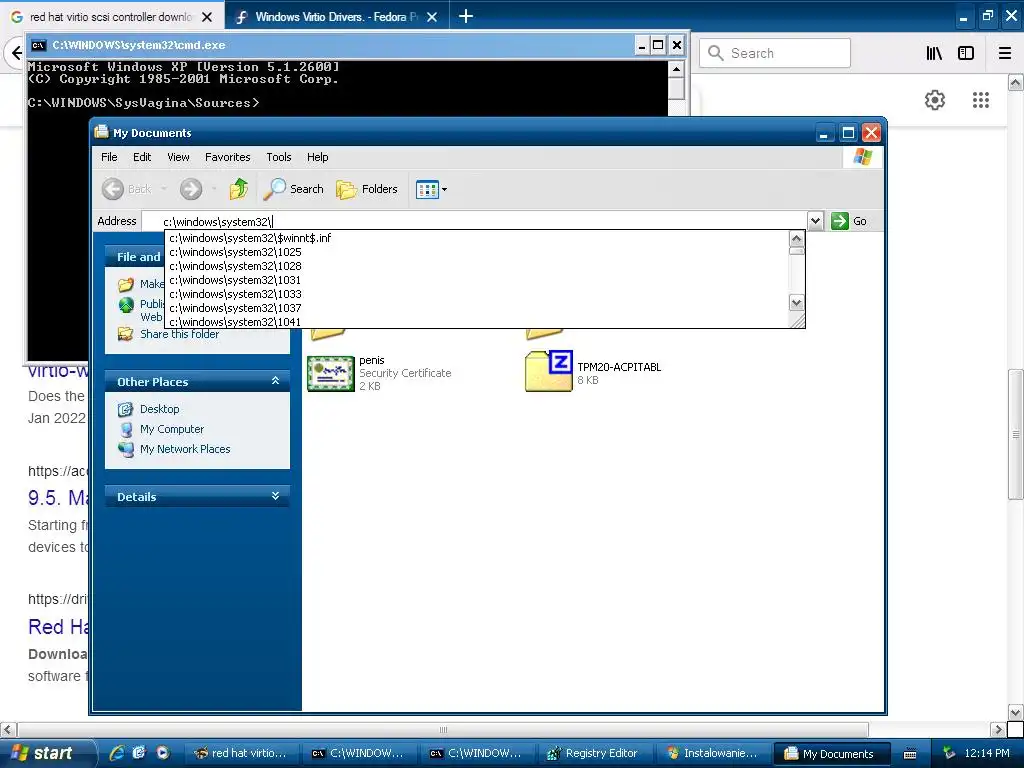
Task: Open the browser Library icon
Action: pos(934,53)
